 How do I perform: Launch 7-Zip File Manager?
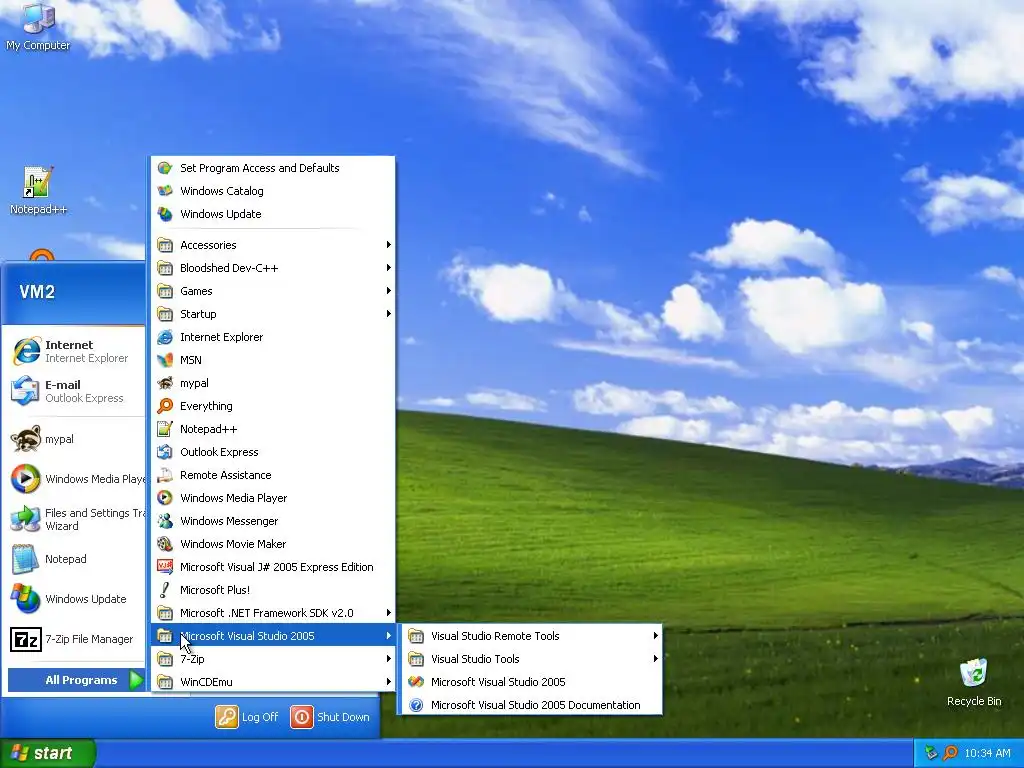pyautogui.click(x=76, y=639)
